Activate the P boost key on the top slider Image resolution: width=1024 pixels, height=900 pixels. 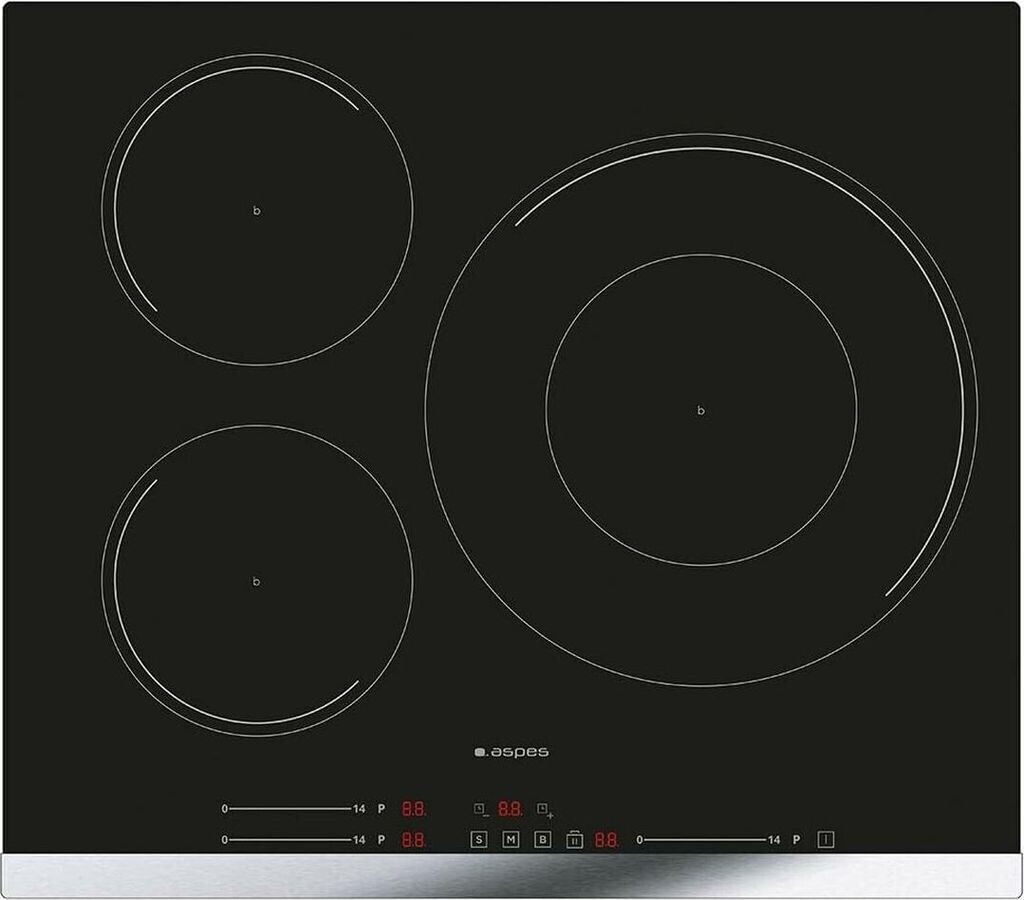[382, 809]
